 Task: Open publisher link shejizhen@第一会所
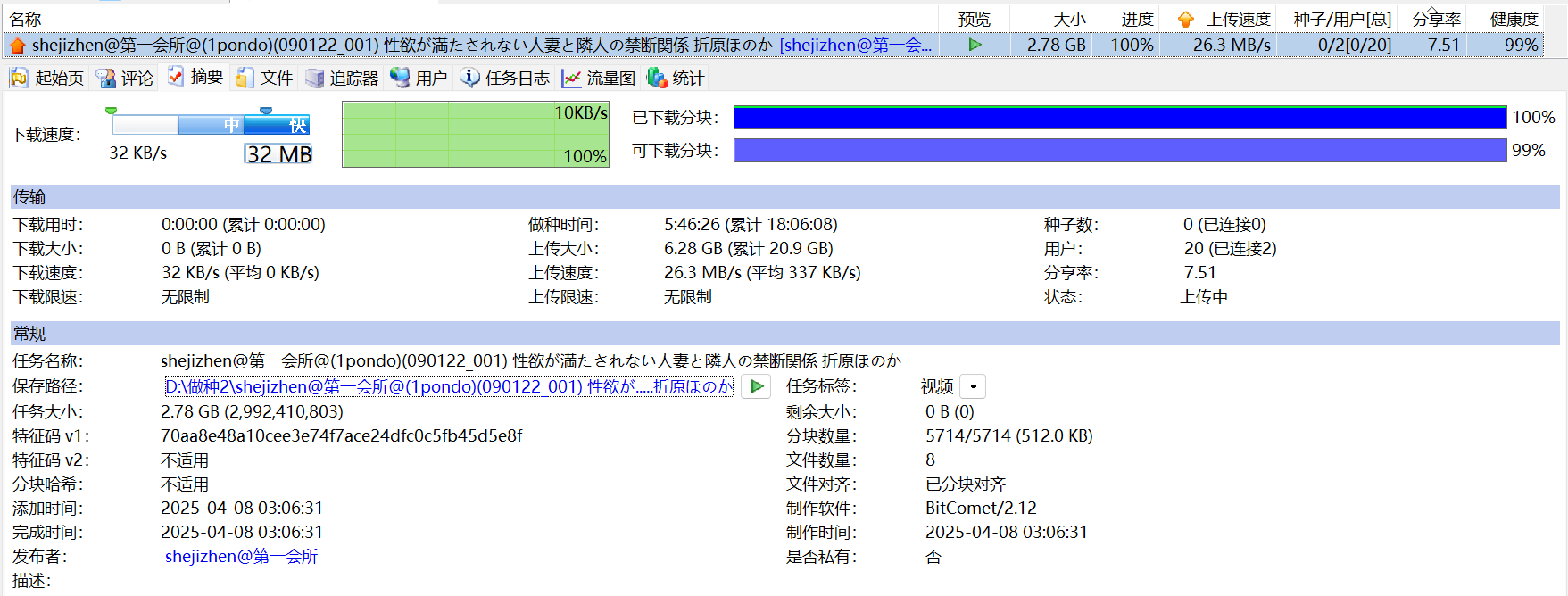241,556
